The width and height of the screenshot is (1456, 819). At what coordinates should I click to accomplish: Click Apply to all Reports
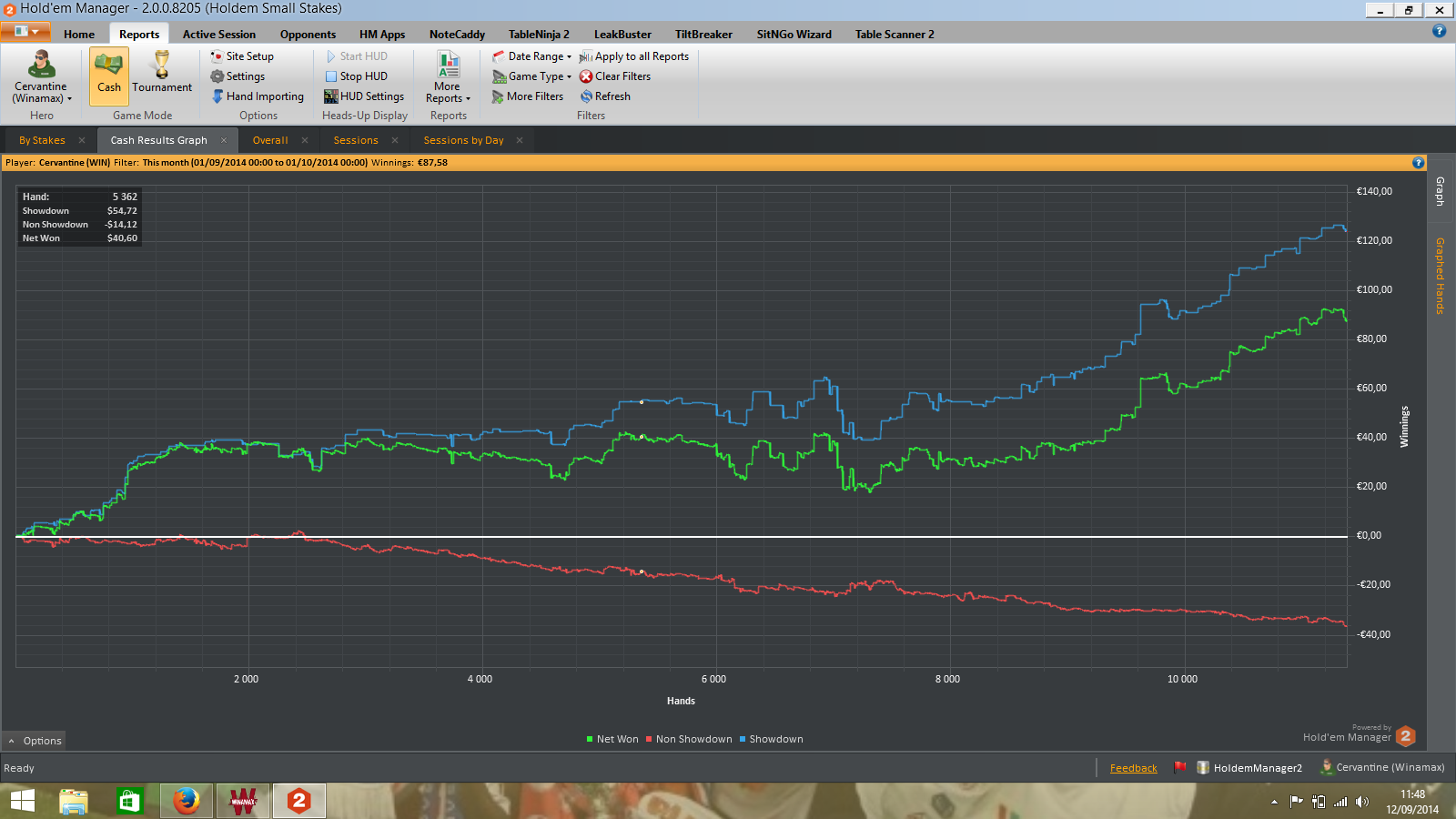[633, 56]
